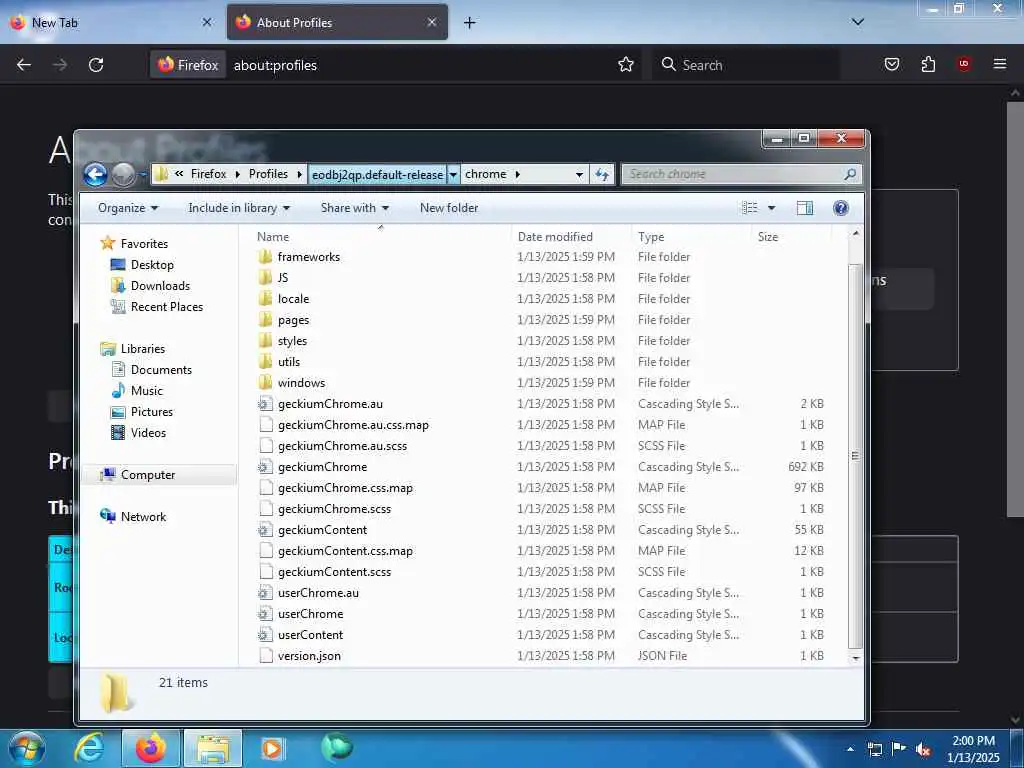Refresh the chrome folder via the address bar button

click(x=601, y=174)
